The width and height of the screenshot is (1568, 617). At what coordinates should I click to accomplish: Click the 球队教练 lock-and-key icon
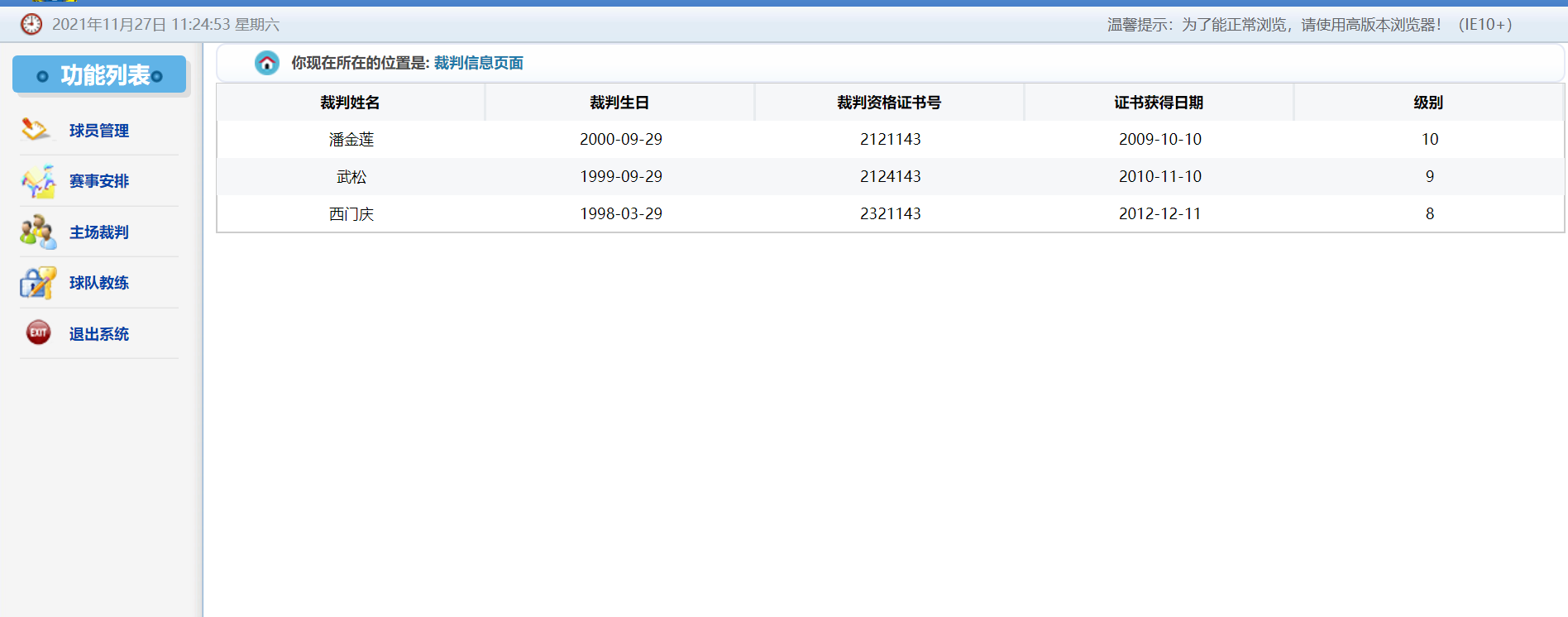click(x=38, y=283)
